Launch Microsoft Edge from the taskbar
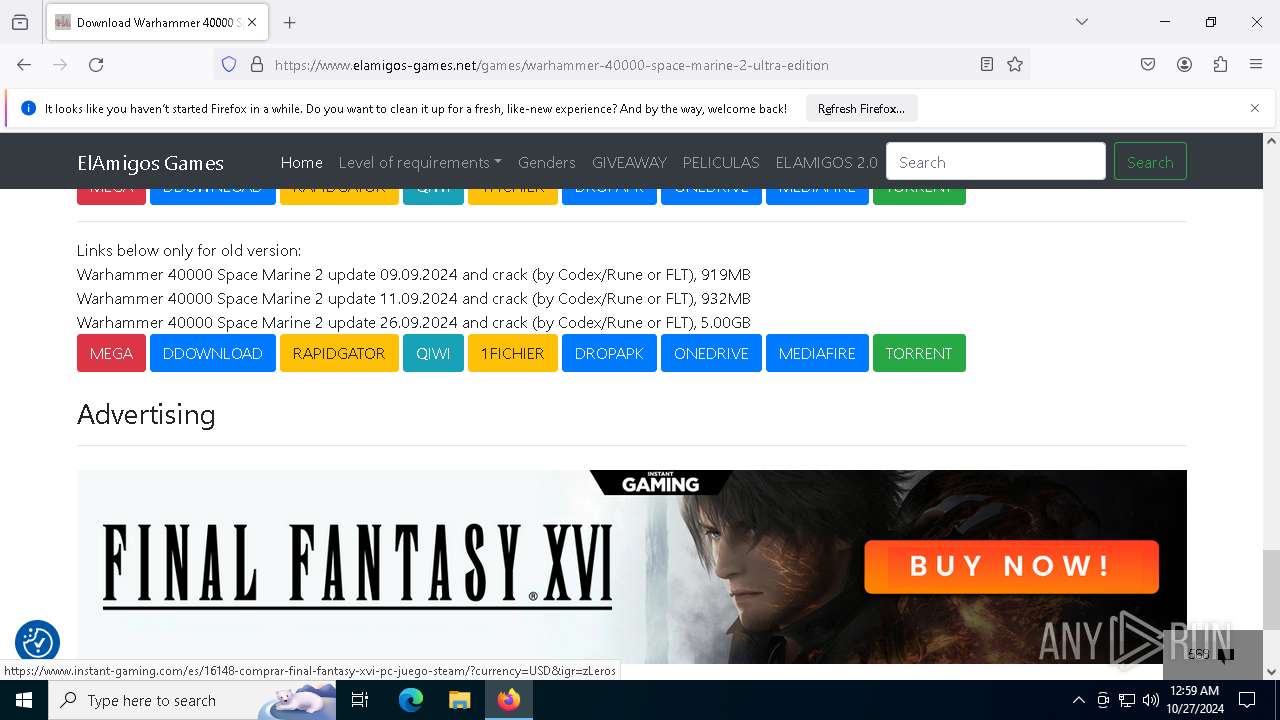This screenshot has width=1280, height=720. (410, 700)
